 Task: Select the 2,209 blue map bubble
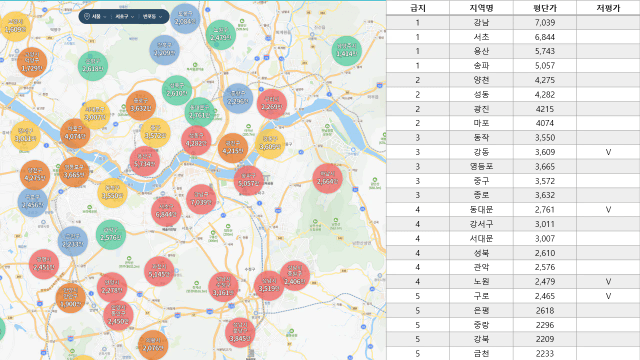[x=164, y=50]
